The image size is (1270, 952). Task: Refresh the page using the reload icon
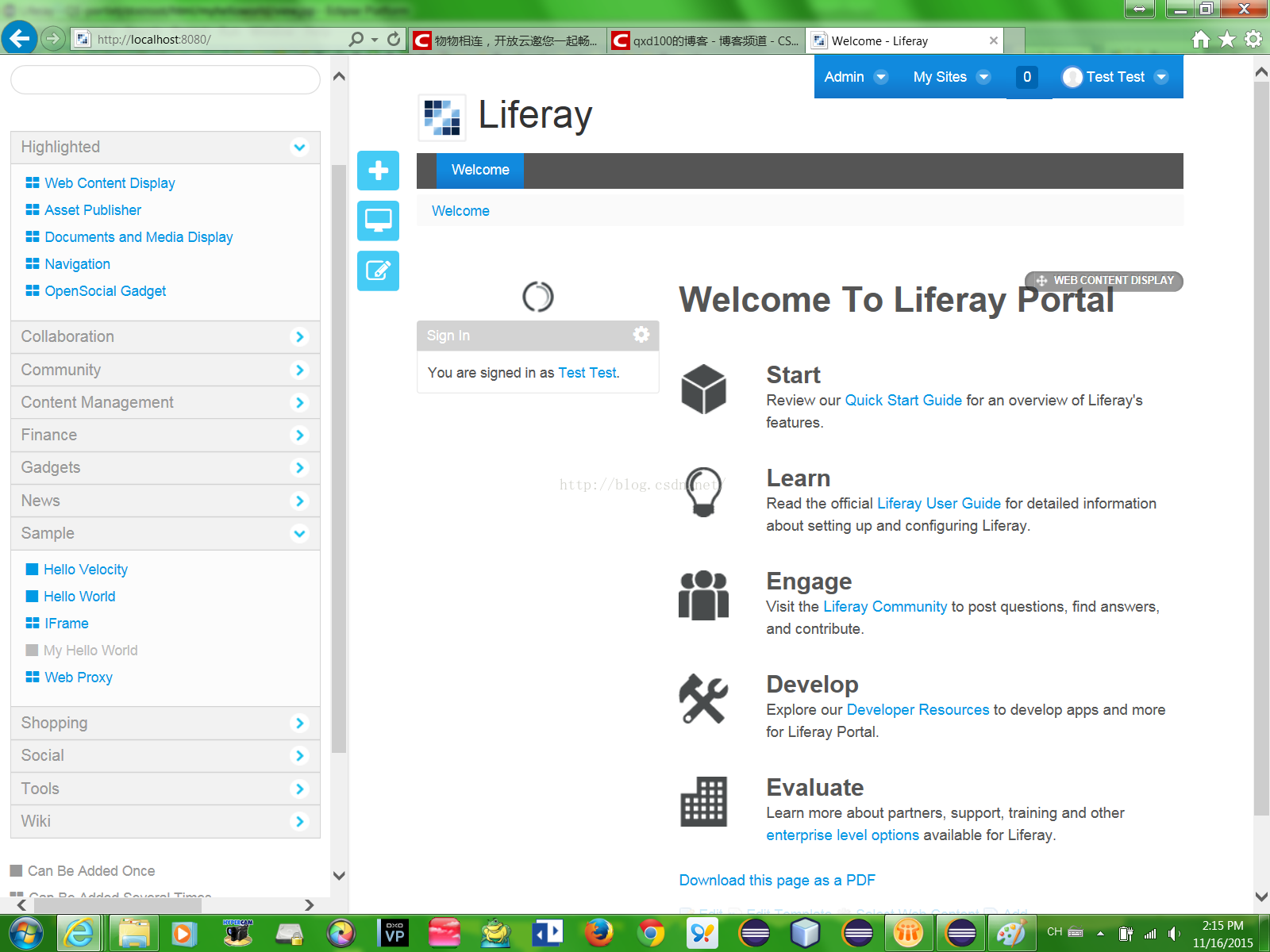pyautogui.click(x=394, y=39)
